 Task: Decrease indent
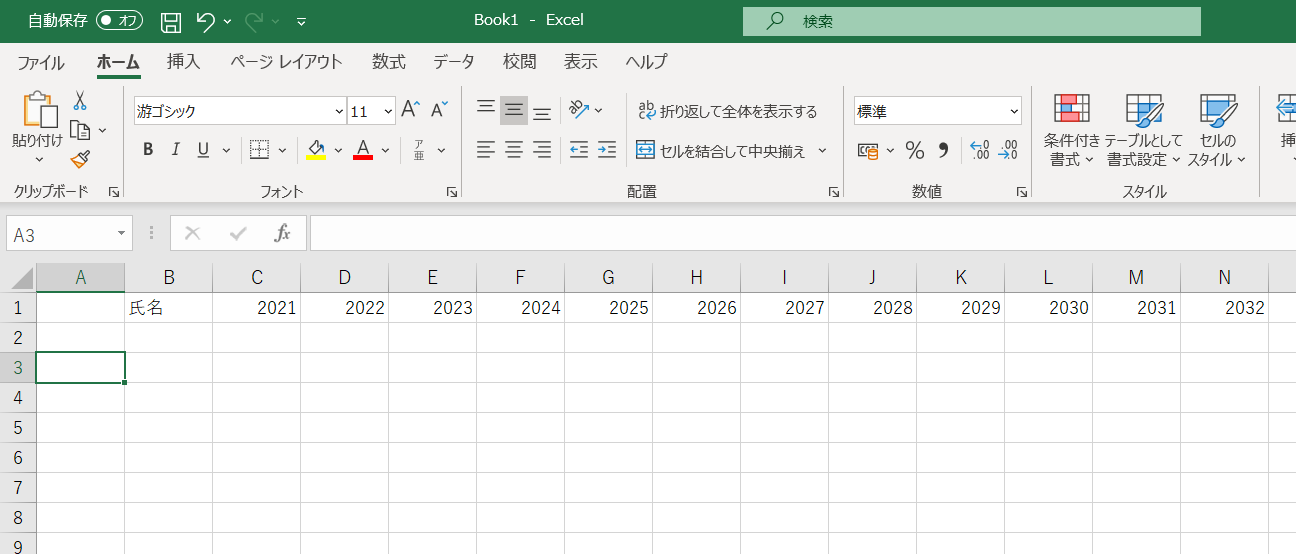[x=579, y=150]
